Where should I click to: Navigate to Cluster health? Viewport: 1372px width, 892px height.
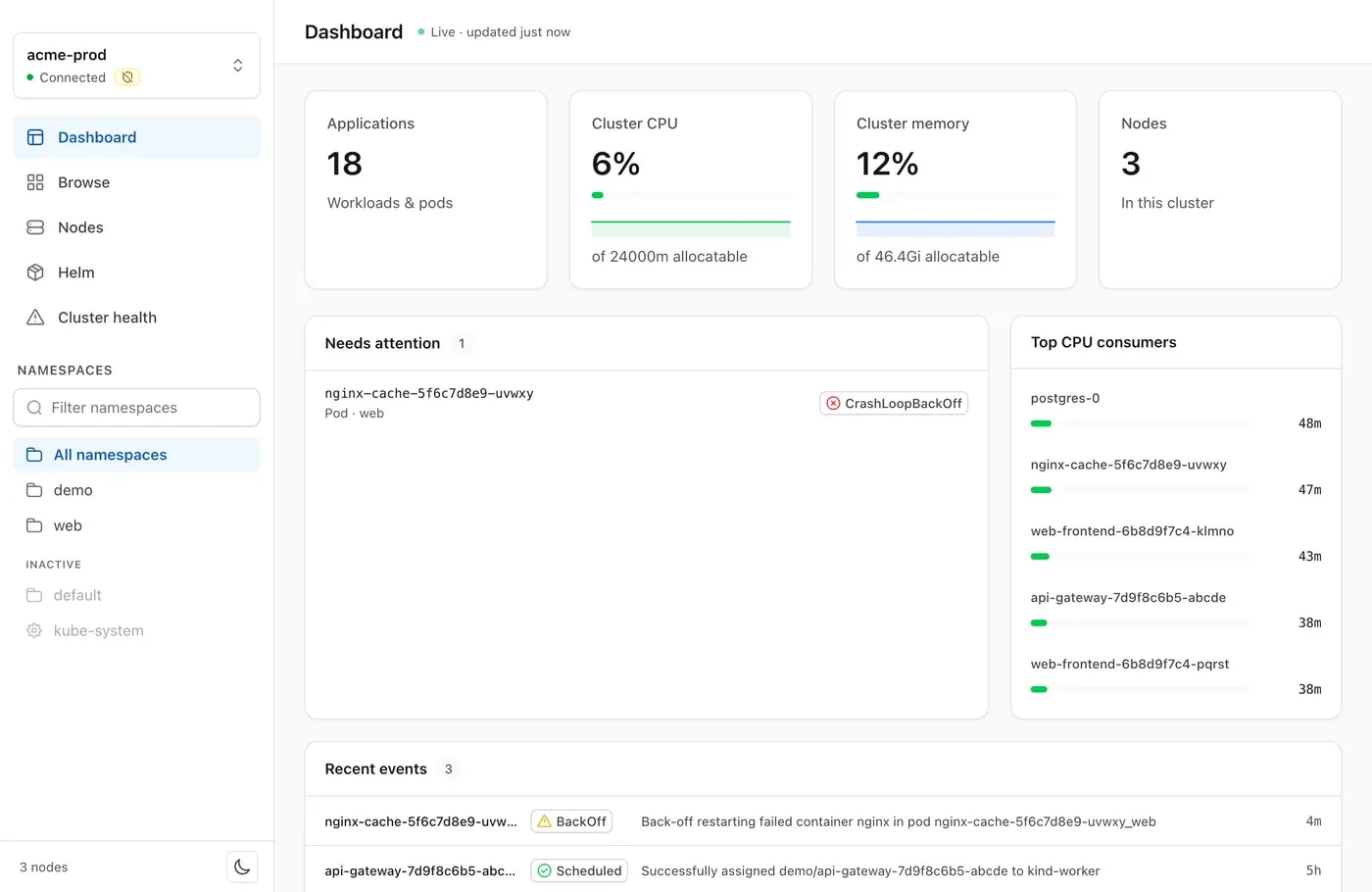point(136,318)
